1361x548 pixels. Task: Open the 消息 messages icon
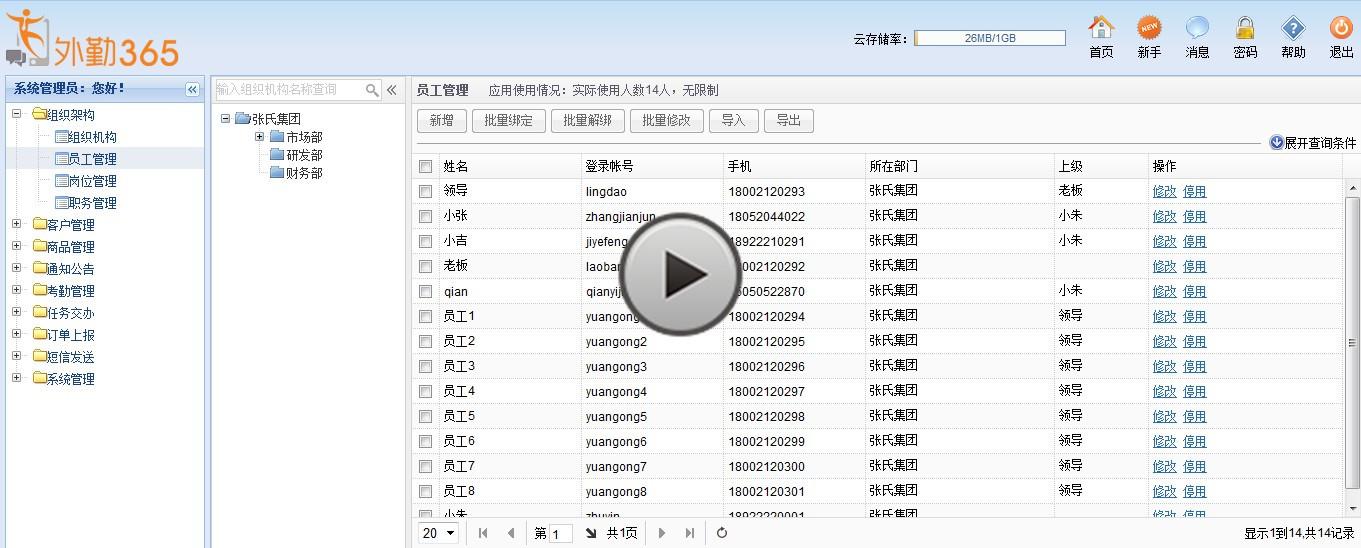[1197, 28]
